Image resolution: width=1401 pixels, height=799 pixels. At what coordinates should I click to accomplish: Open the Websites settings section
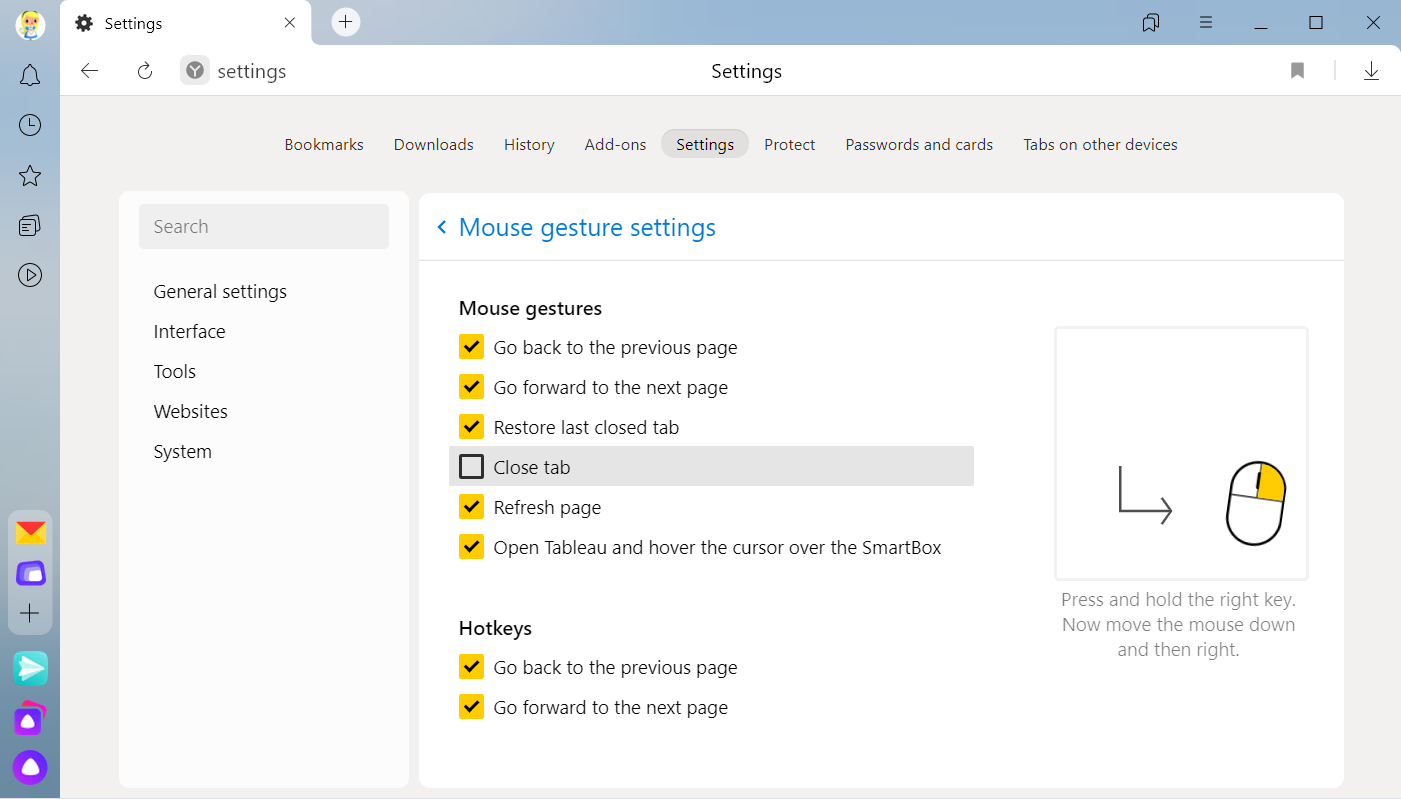(190, 412)
